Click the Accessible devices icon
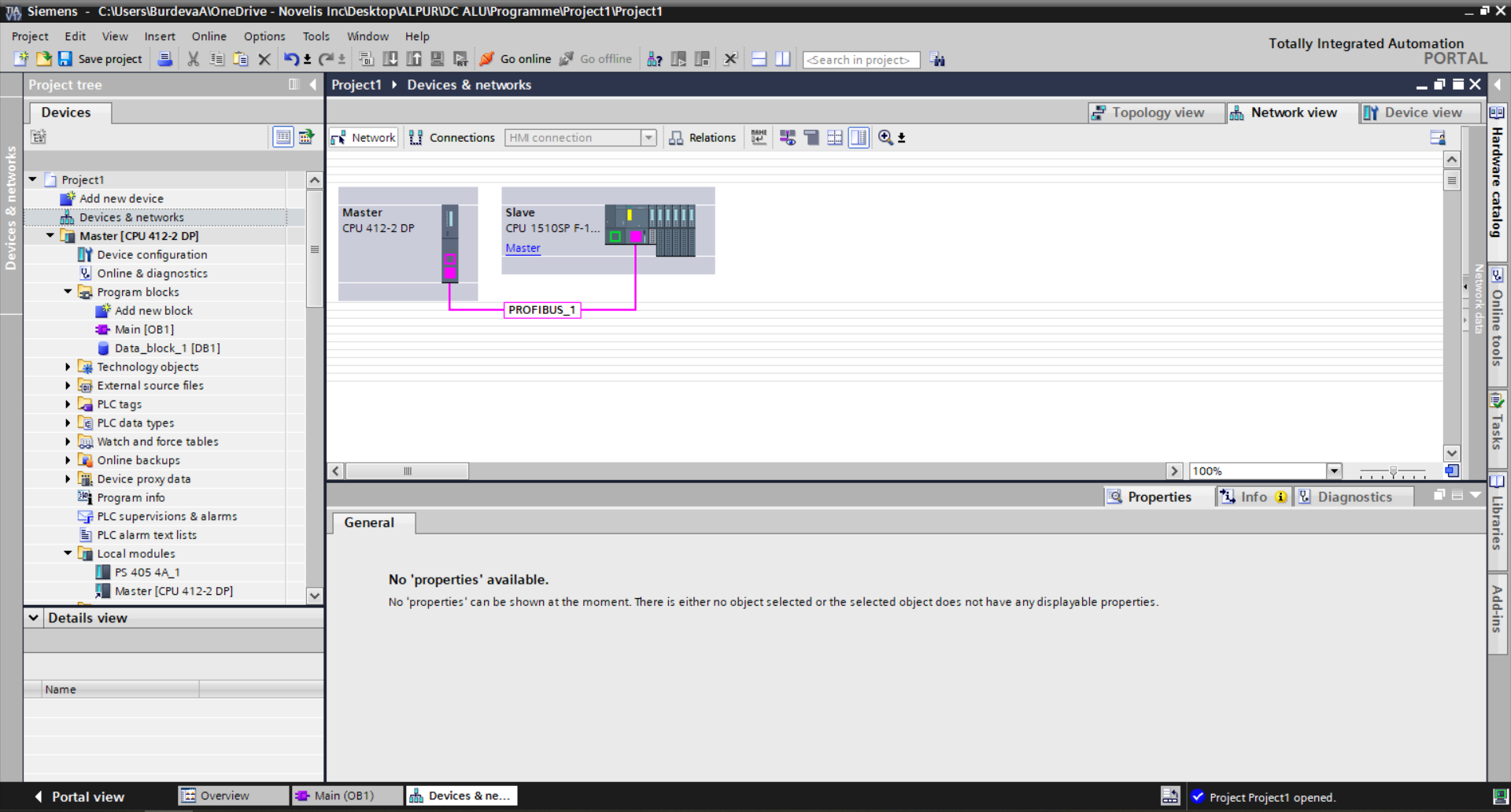The height and width of the screenshot is (812, 1511). [x=654, y=59]
